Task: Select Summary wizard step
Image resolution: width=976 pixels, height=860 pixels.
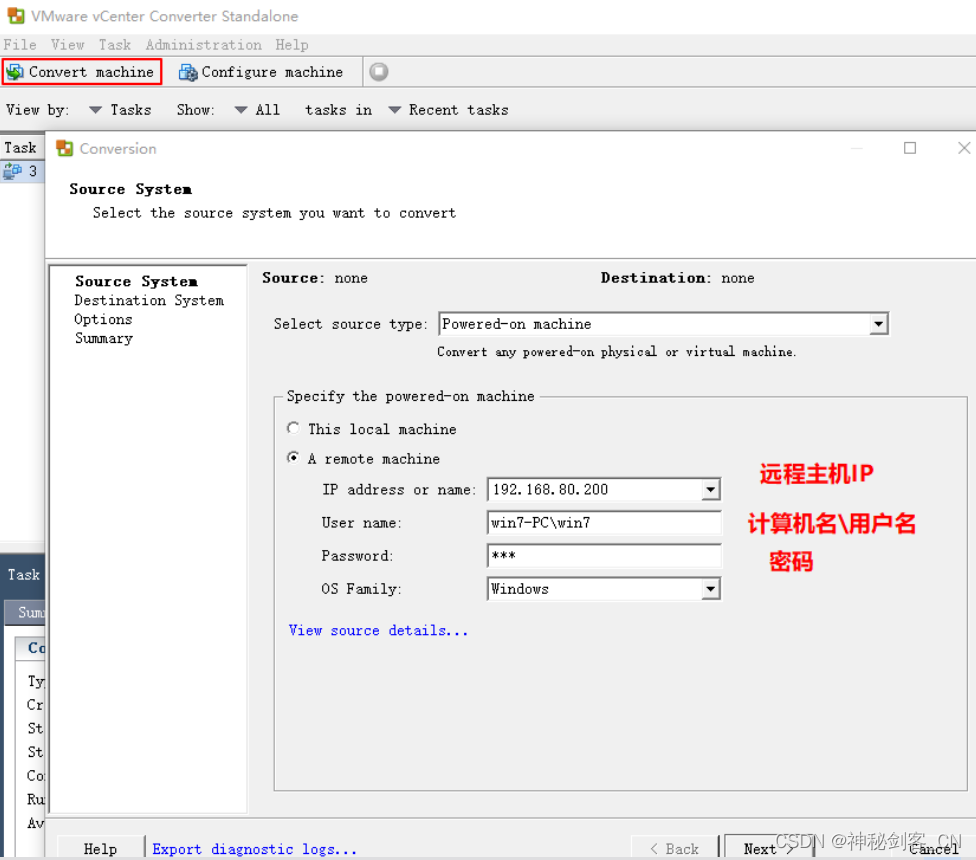Action: tap(104, 339)
